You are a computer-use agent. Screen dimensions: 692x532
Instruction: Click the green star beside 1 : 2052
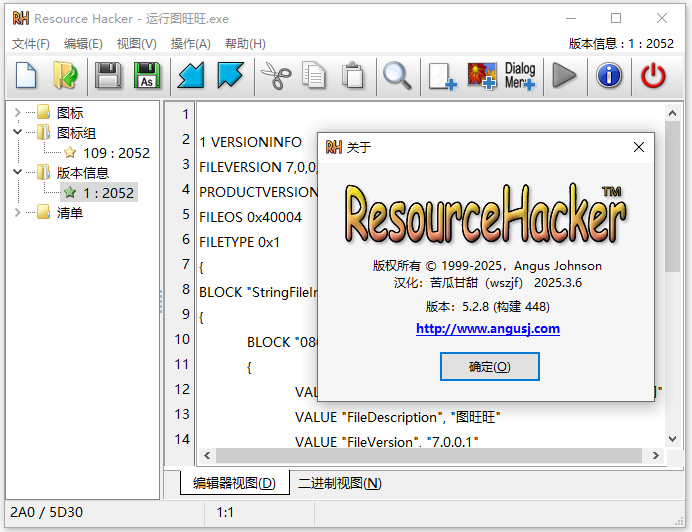(x=70, y=192)
